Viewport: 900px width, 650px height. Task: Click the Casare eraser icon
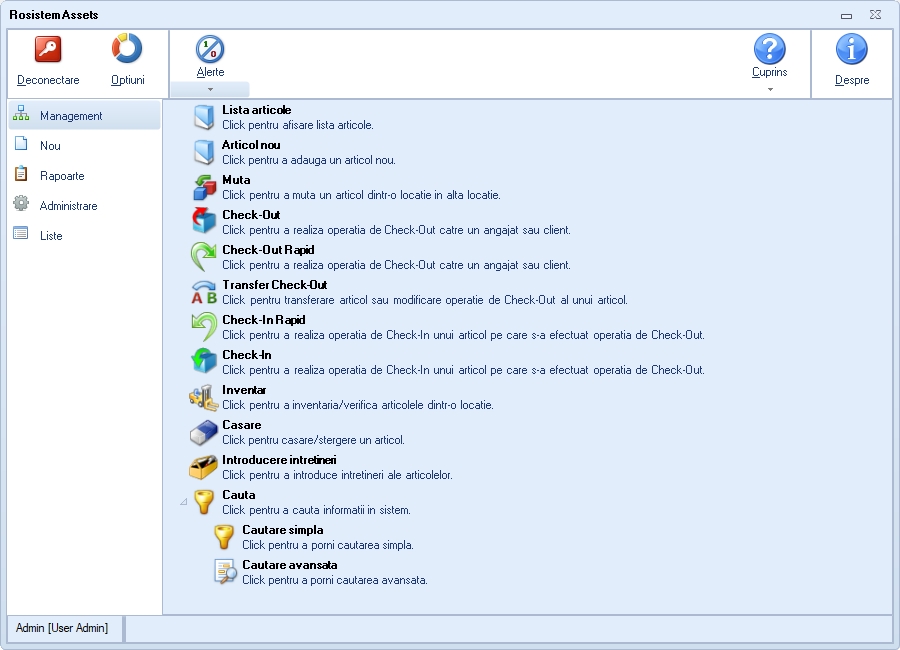tap(204, 432)
